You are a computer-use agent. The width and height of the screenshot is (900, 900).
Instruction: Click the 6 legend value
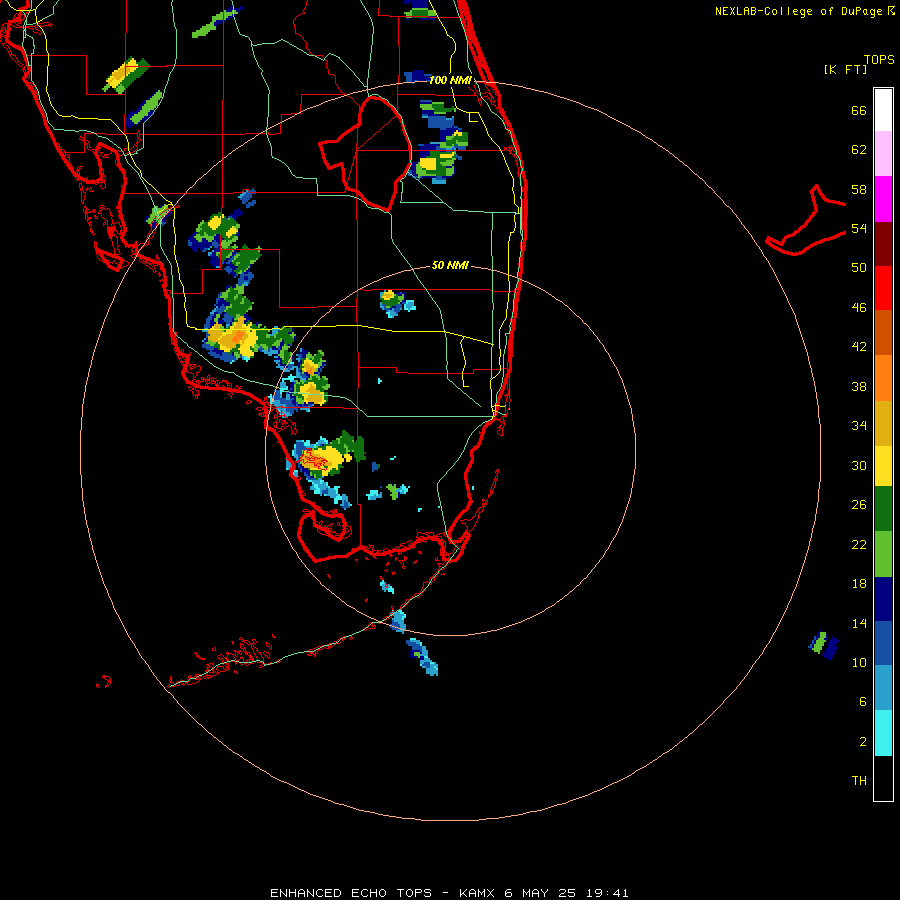coord(863,702)
